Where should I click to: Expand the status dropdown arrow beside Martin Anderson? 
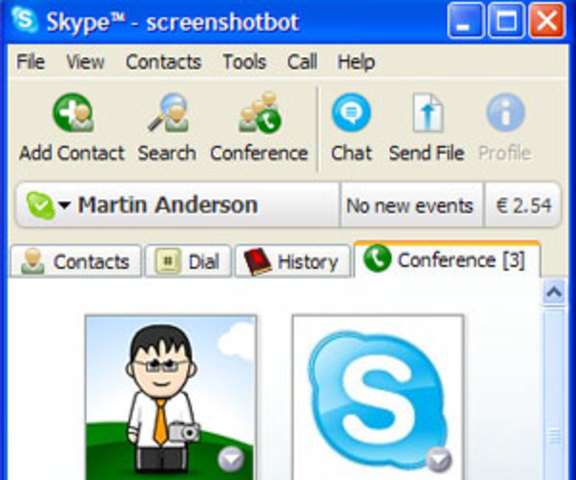(x=64, y=205)
